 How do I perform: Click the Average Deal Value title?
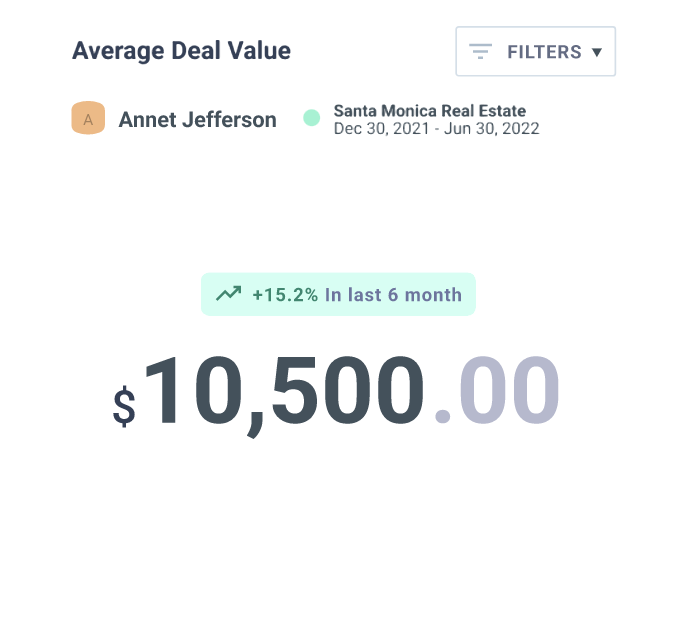(x=181, y=51)
